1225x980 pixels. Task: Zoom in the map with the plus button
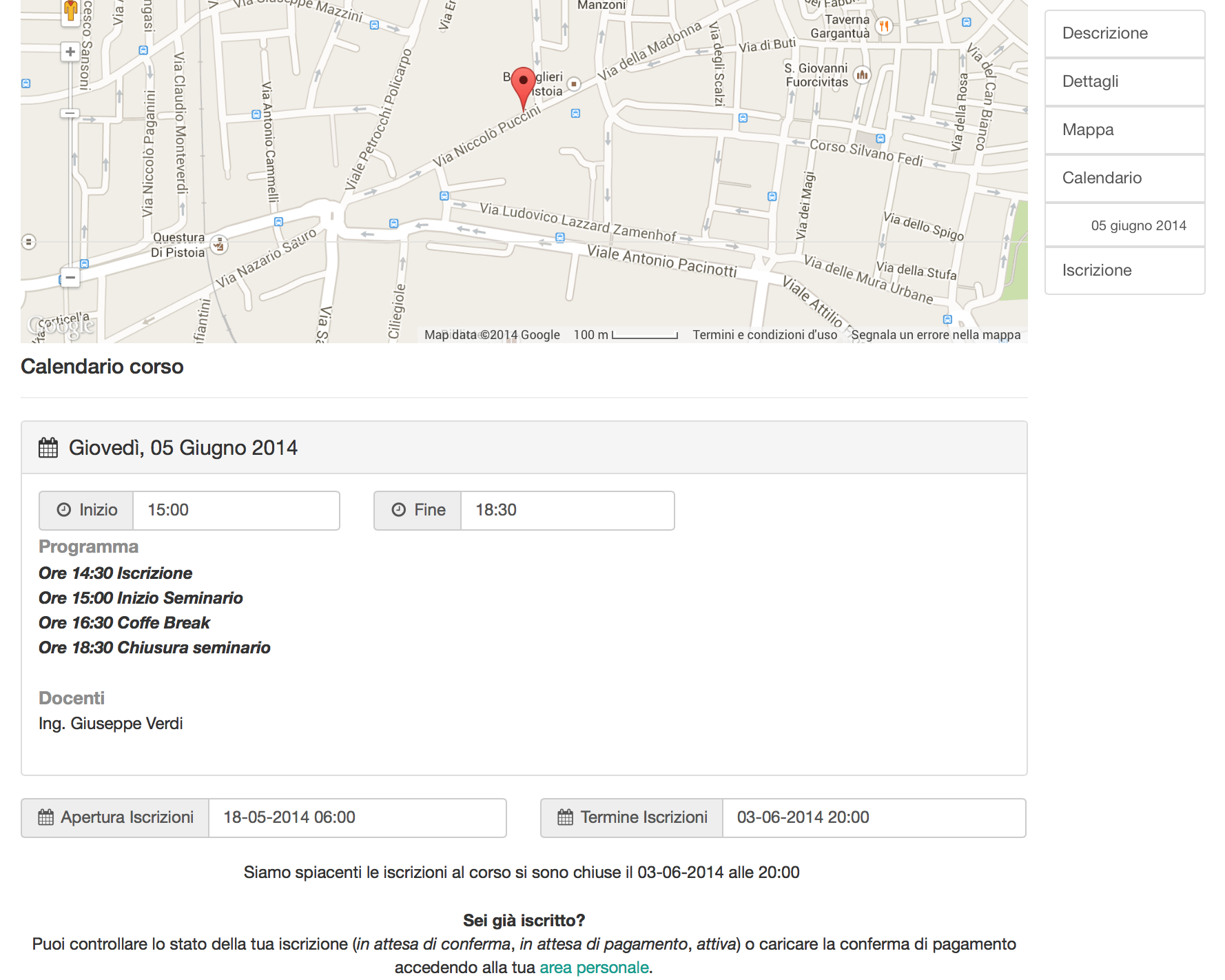(70, 52)
